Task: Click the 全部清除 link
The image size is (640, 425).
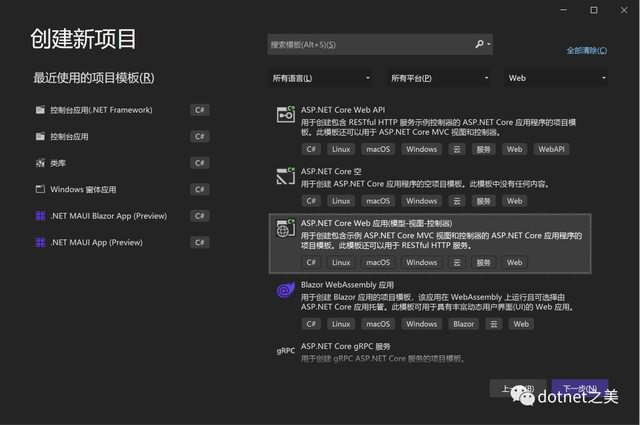Action: 587,51
